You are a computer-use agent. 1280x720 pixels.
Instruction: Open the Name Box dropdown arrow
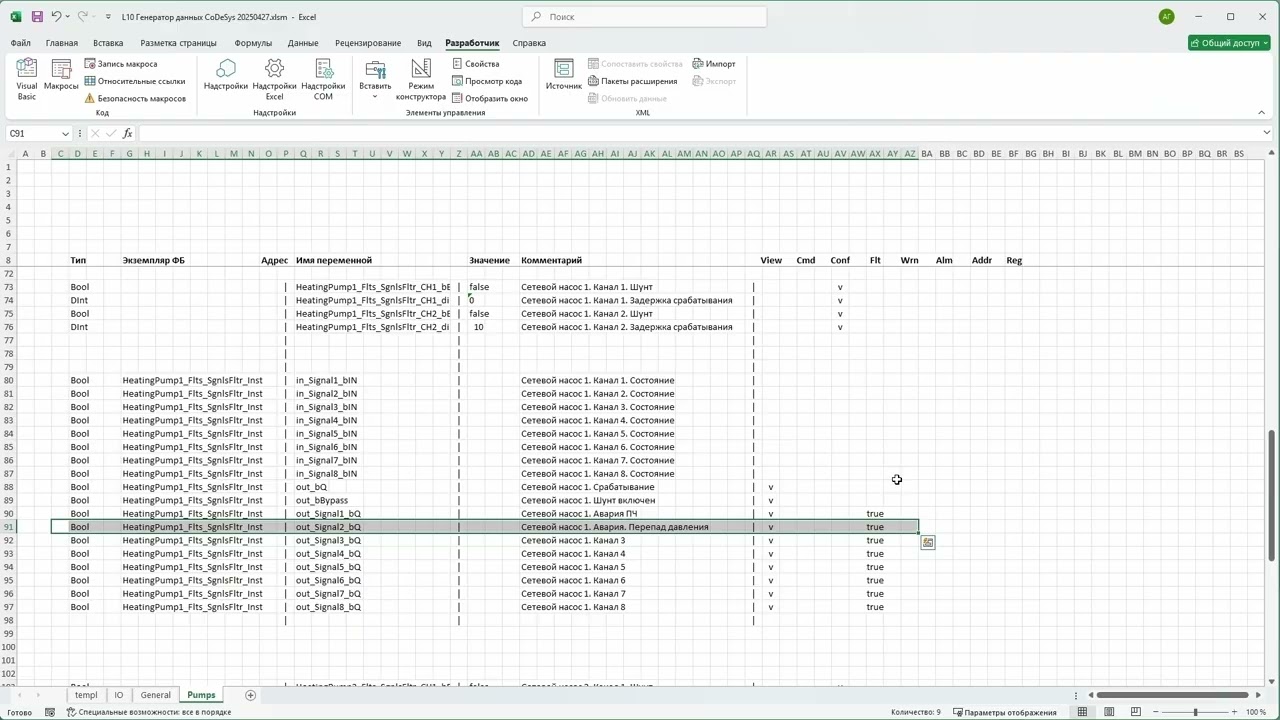click(65, 134)
